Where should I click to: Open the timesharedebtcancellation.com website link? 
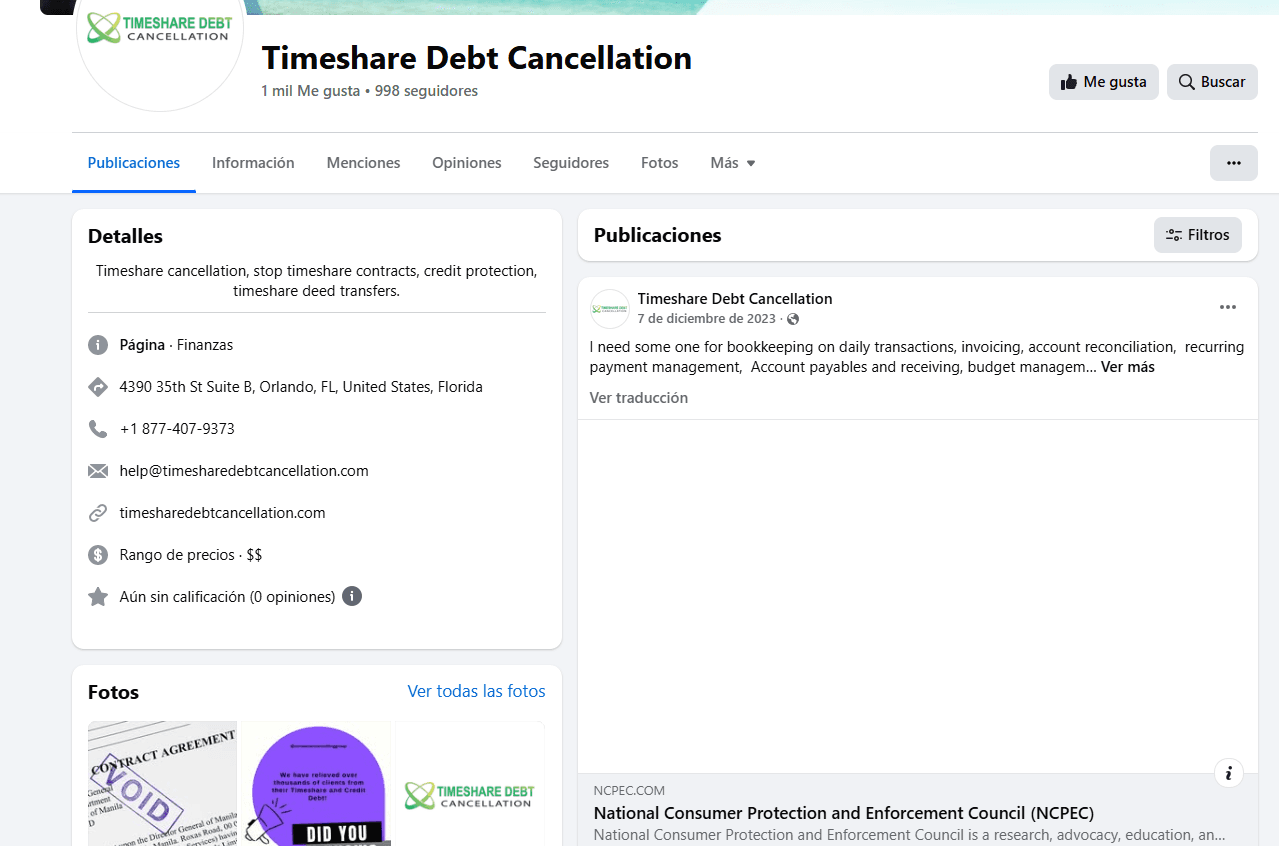[222, 513]
